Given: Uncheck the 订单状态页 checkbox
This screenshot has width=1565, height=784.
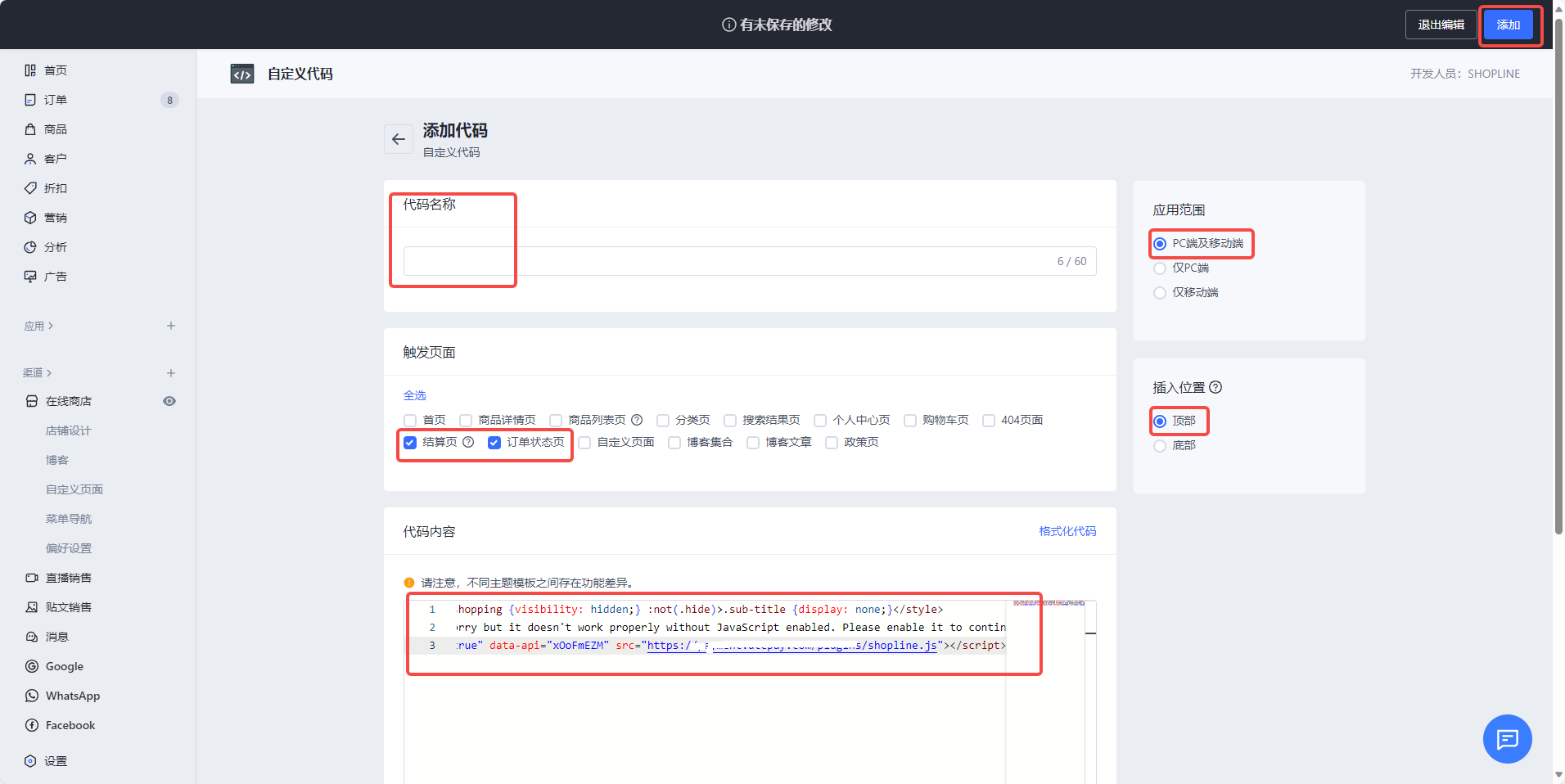Looking at the screenshot, I should (x=494, y=443).
